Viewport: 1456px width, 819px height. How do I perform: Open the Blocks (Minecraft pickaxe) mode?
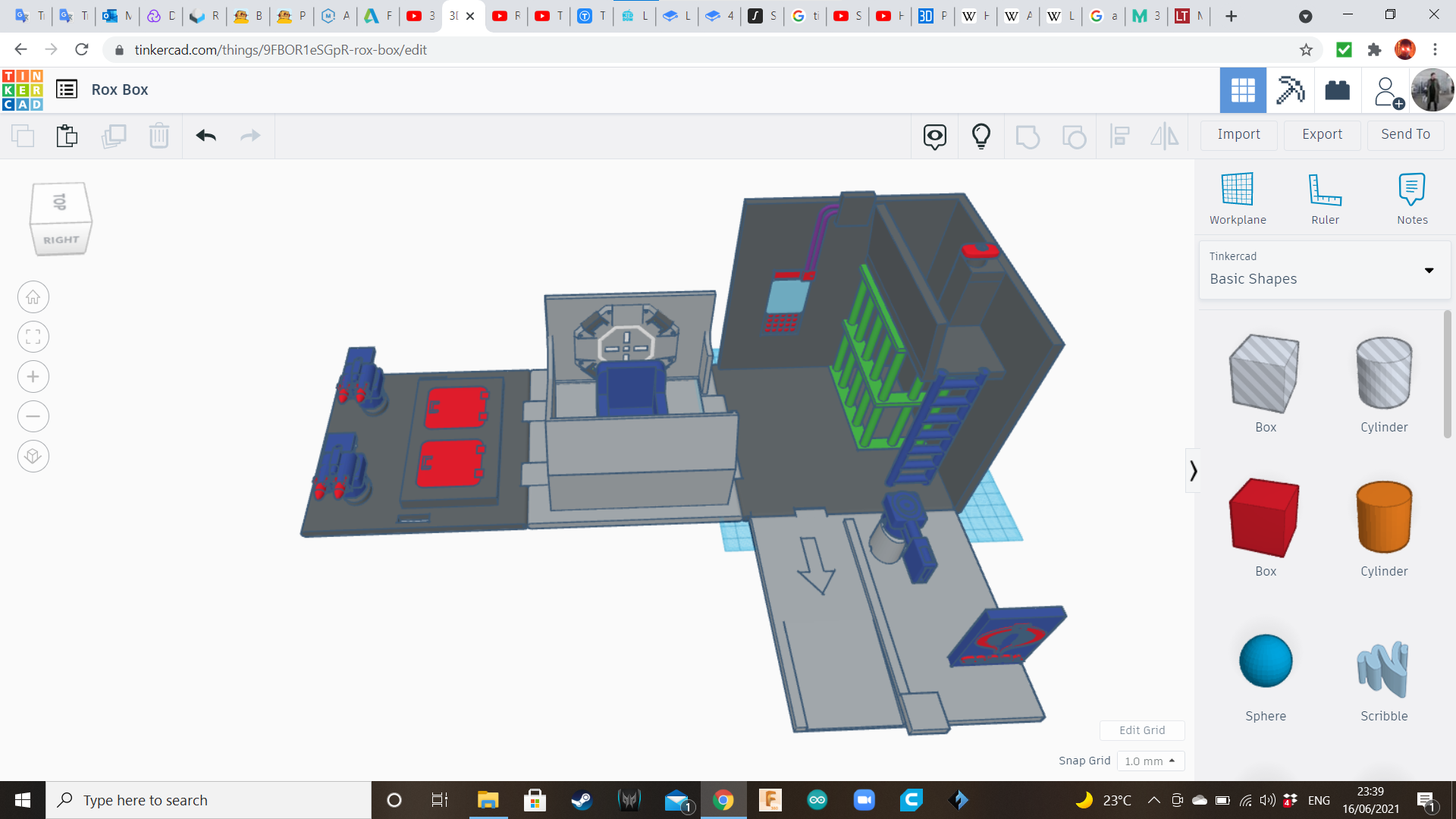(1290, 90)
